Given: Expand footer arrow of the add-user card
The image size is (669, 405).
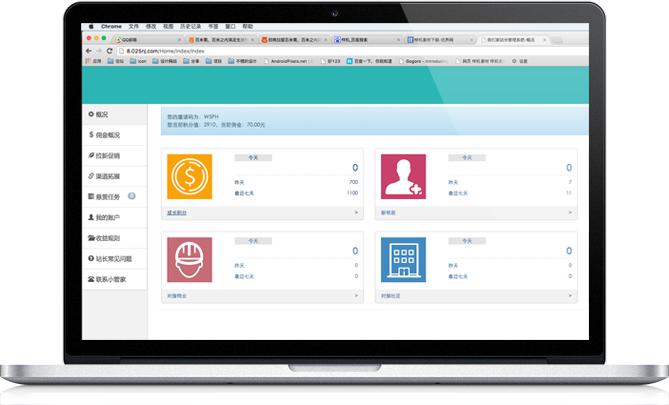Looking at the screenshot, I should tap(570, 213).
